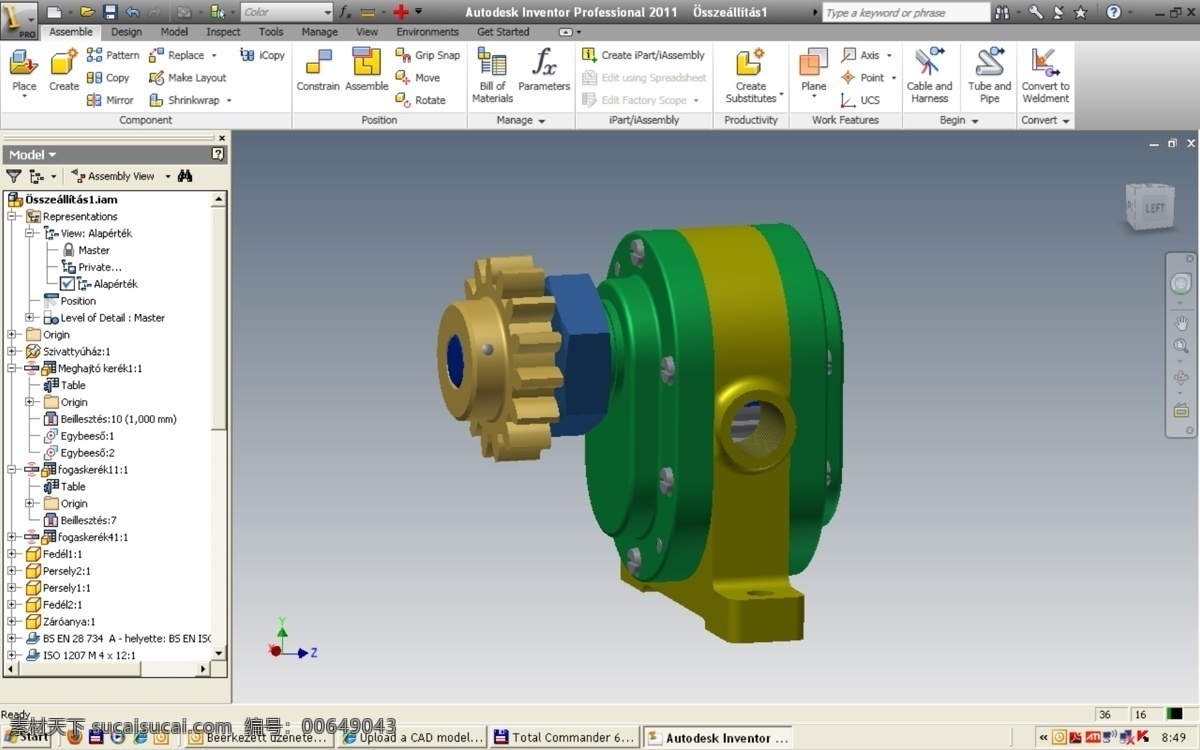The image size is (1200, 750).
Task: Collapse the Meghajtó kerék1:1 node
Action: (x=12, y=368)
